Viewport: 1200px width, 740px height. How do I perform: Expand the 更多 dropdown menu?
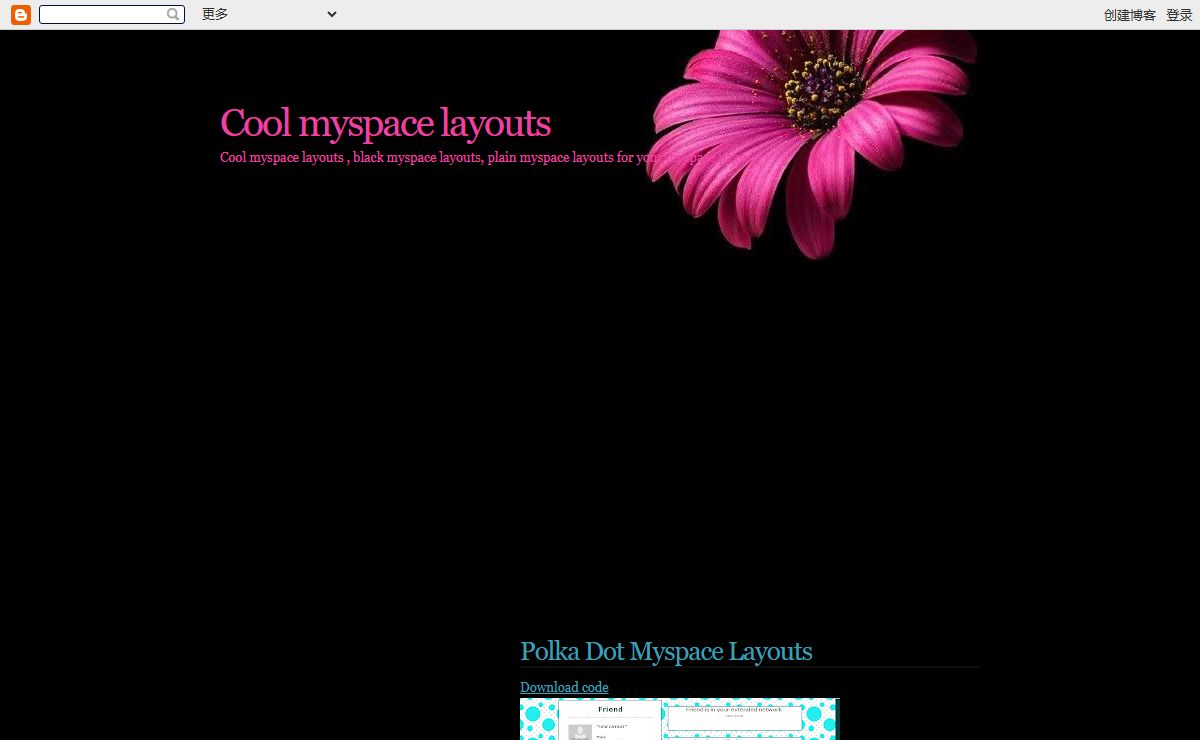[x=269, y=14]
